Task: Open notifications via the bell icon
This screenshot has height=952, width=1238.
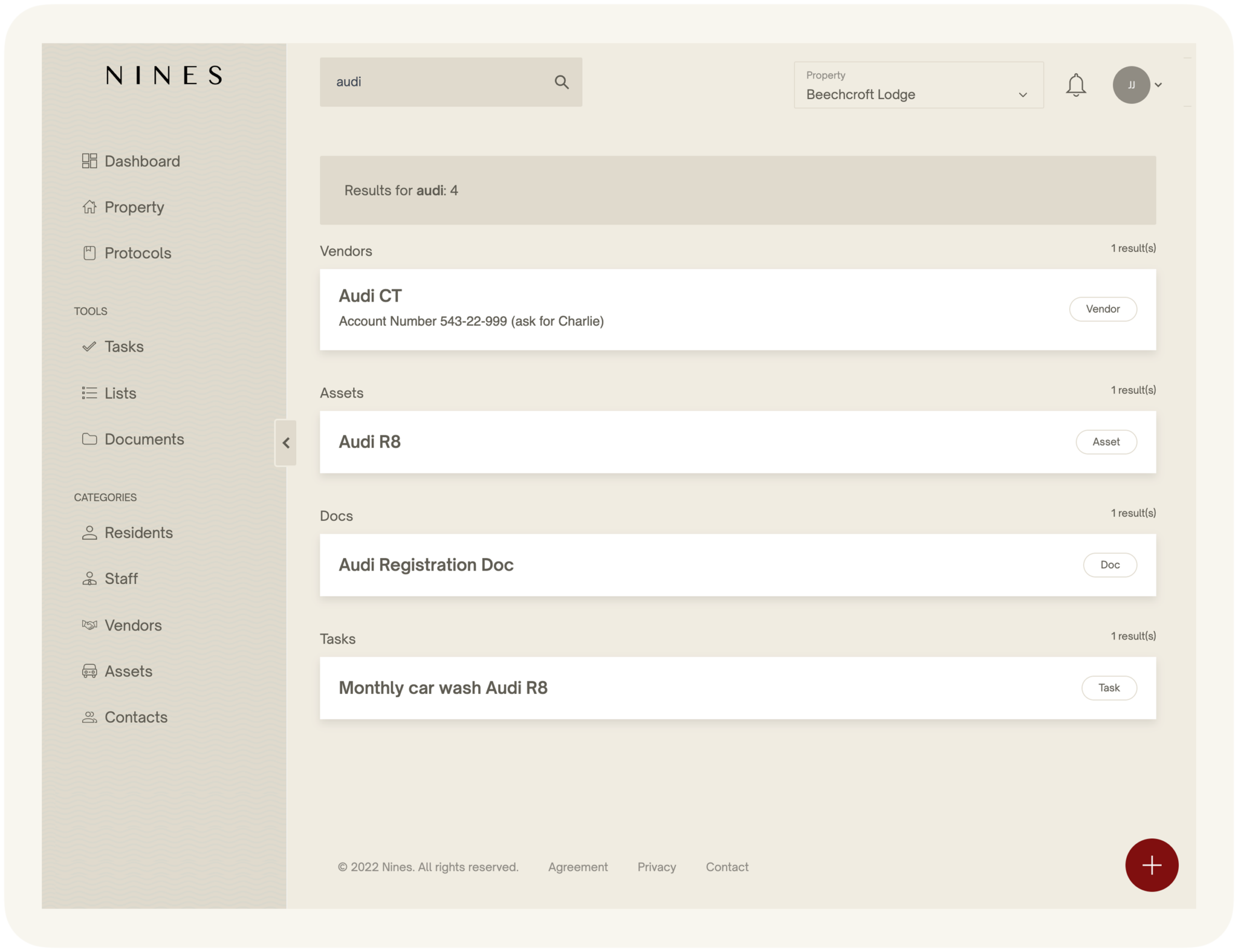Action: coord(1076,85)
